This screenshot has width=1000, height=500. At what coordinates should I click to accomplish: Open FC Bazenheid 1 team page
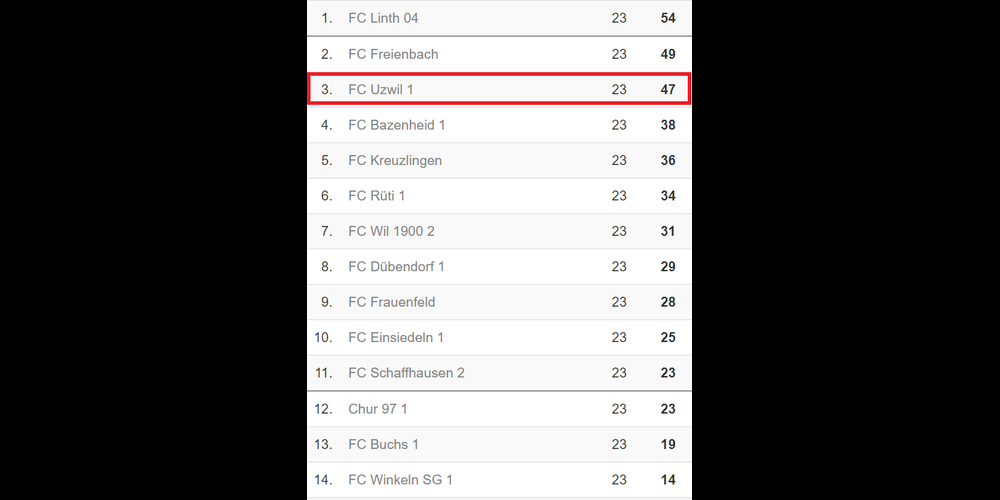(396, 125)
